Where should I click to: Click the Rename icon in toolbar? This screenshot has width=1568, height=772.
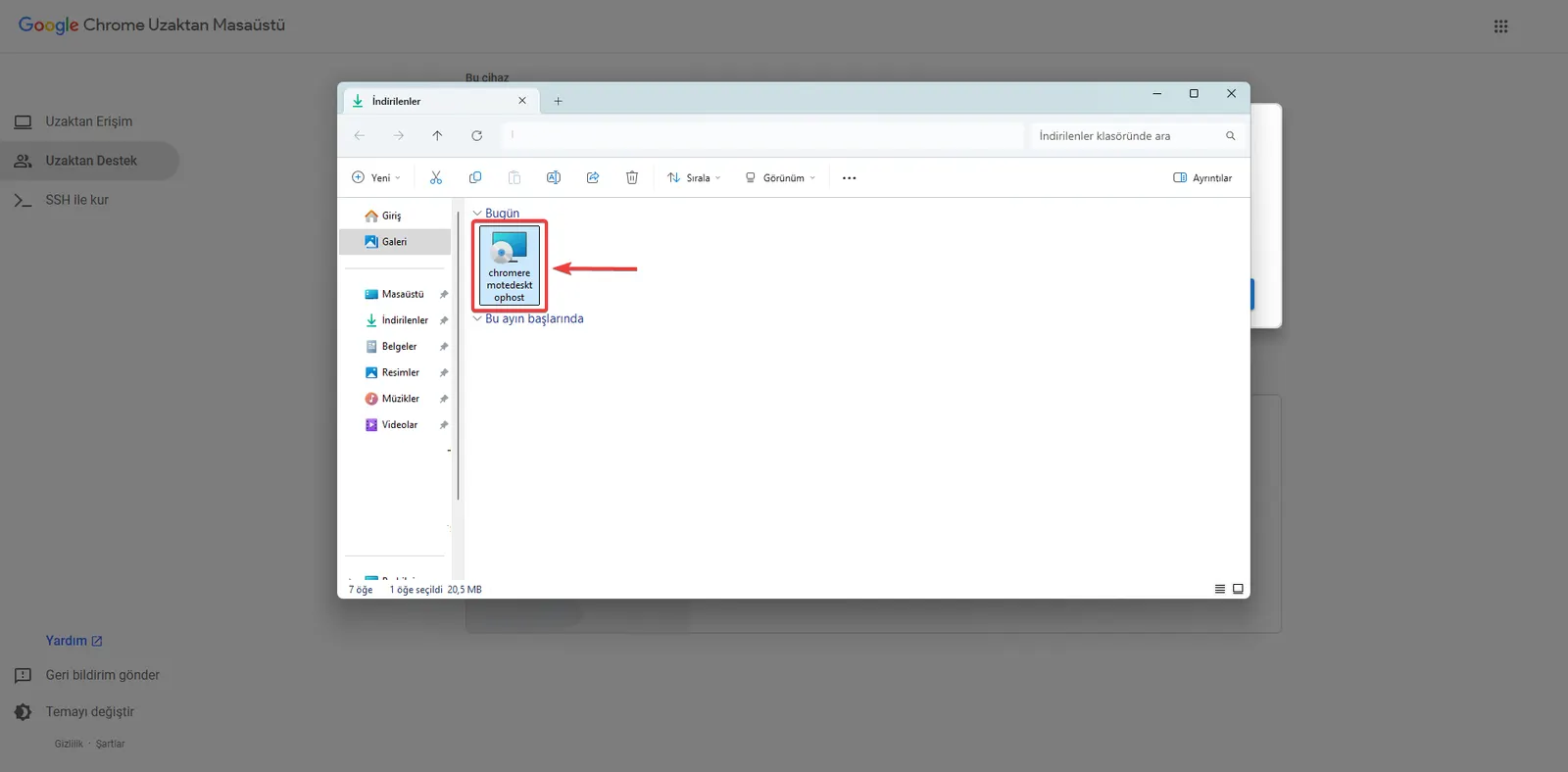coord(554,177)
